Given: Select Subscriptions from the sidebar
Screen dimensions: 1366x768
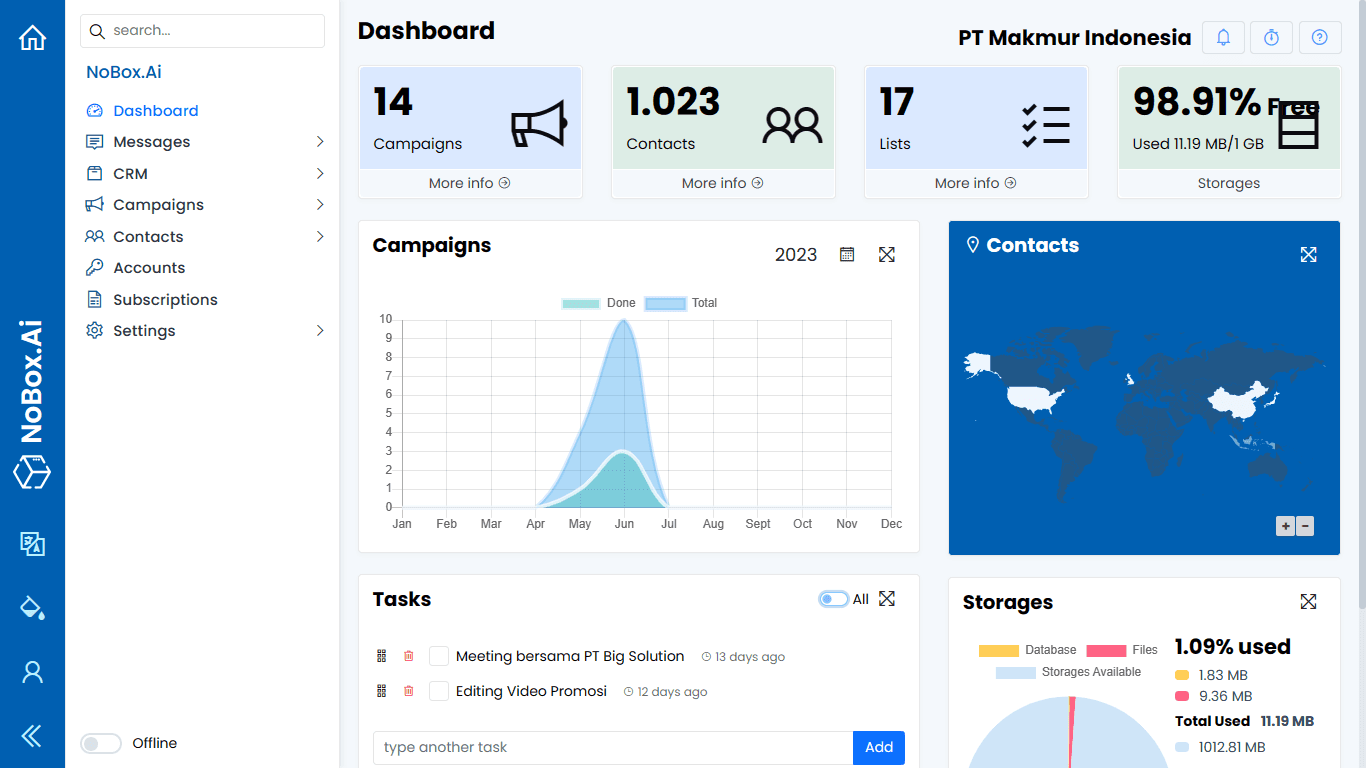Looking at the screenshot, I should (163, 299).
